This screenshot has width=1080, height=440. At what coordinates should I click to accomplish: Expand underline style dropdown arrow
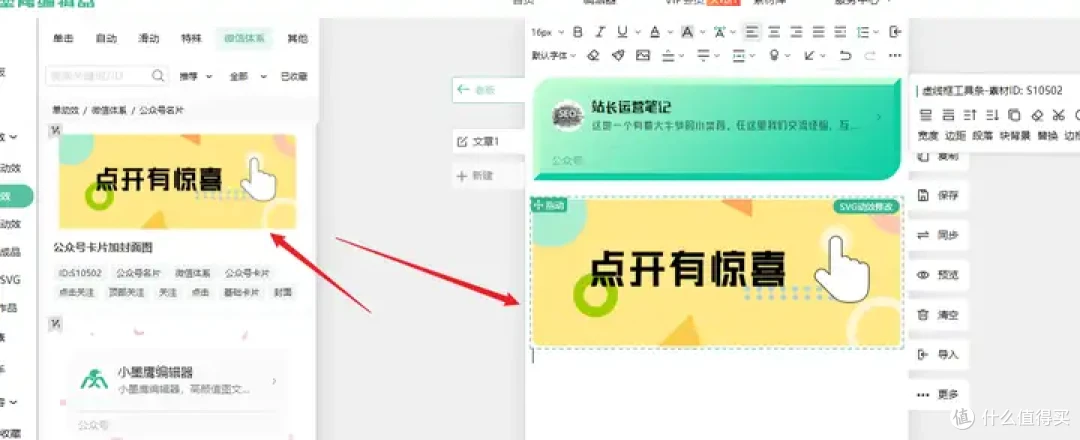pyautogui.click(x=637, y=32)
